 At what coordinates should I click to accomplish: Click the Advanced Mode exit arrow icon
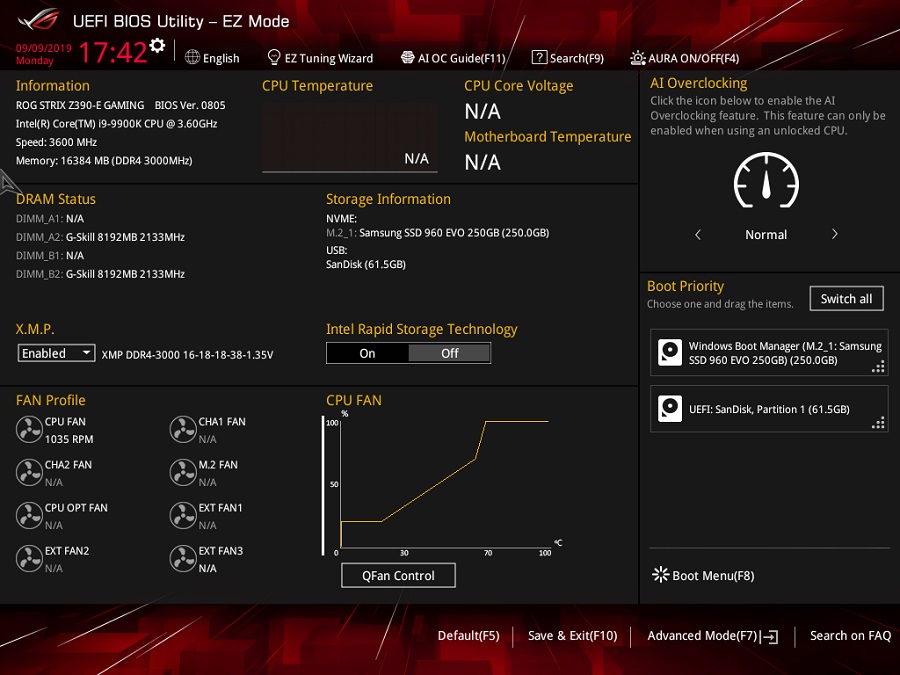(770, 637)
